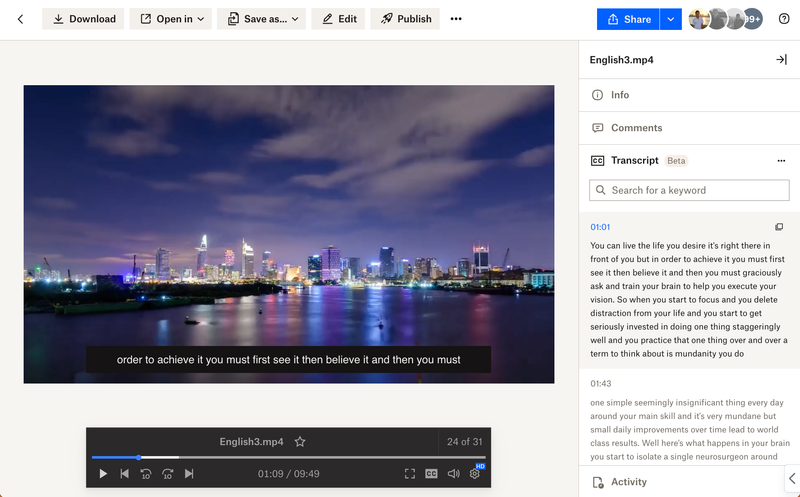
Task: Rewind 10 seconds
Action: (145, 474)
